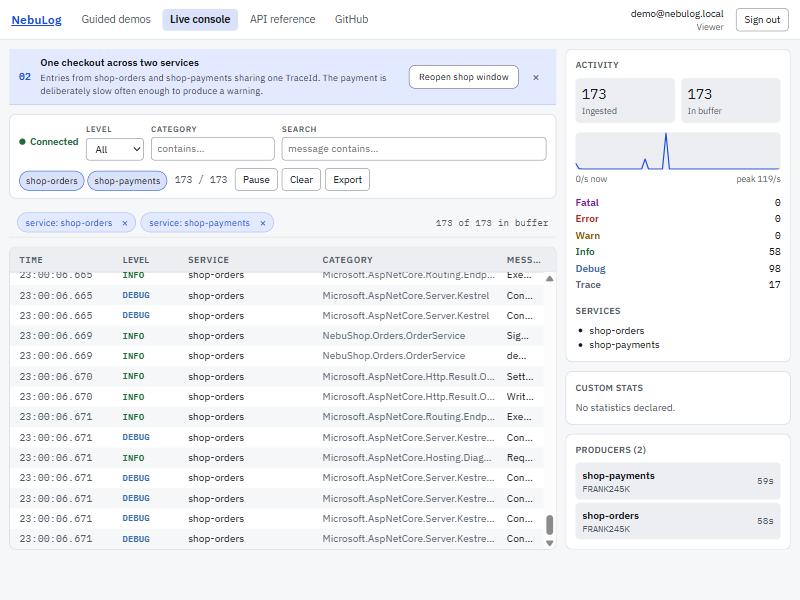
Task: Select the 23:00:06.671 INFO Routing.Endp... row
Action: click(277, 417)
